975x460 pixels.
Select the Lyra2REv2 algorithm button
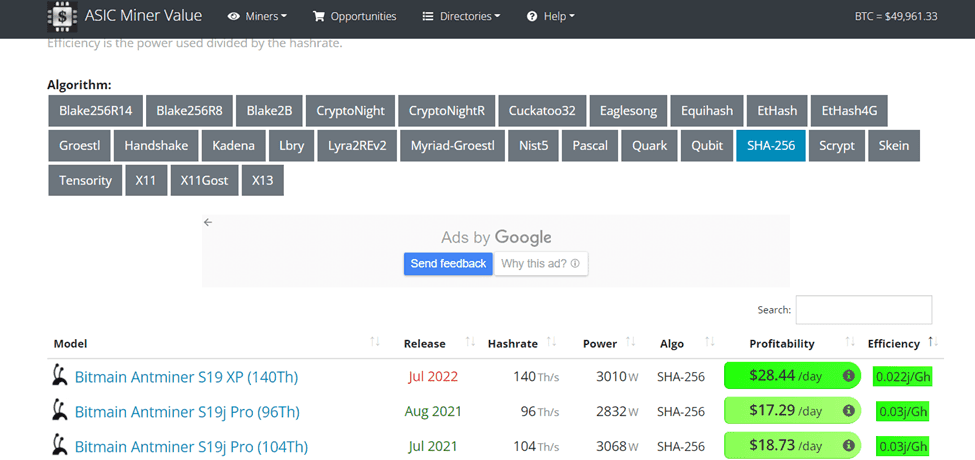pos(357,146)
